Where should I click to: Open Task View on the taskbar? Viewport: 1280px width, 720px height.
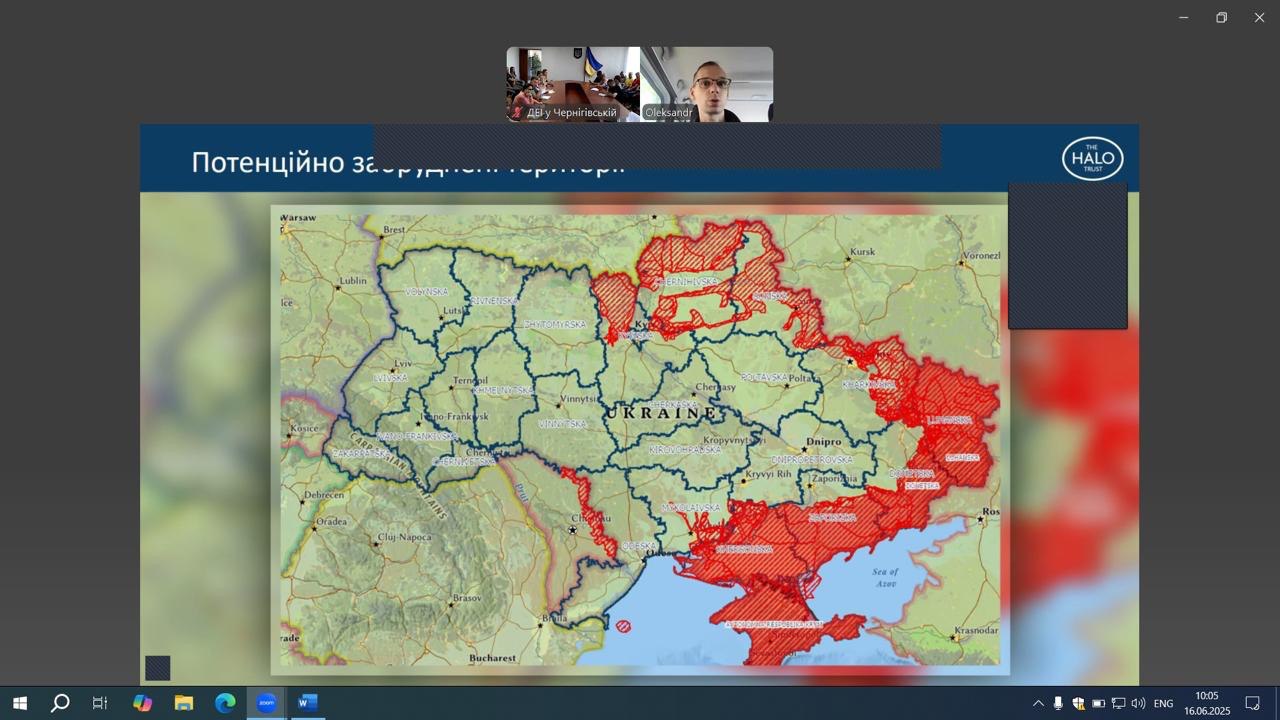(100, 703)
